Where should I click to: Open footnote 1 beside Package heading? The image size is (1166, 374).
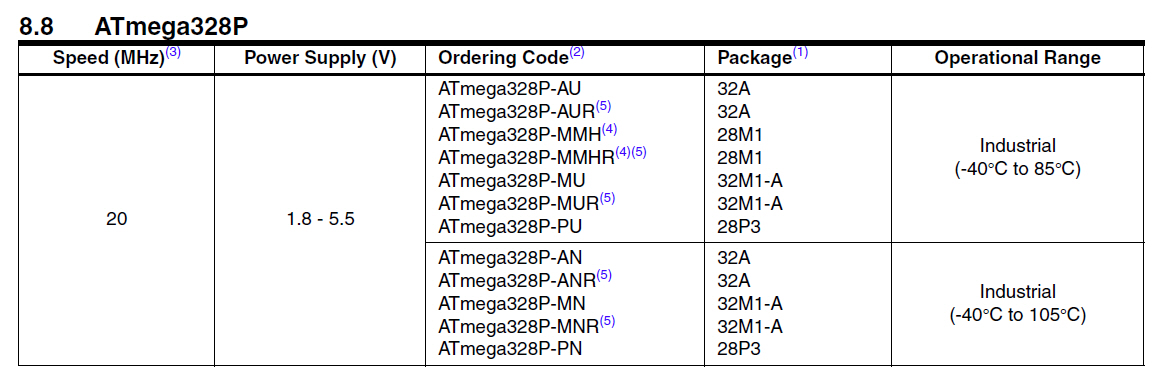tap(799, 54)
